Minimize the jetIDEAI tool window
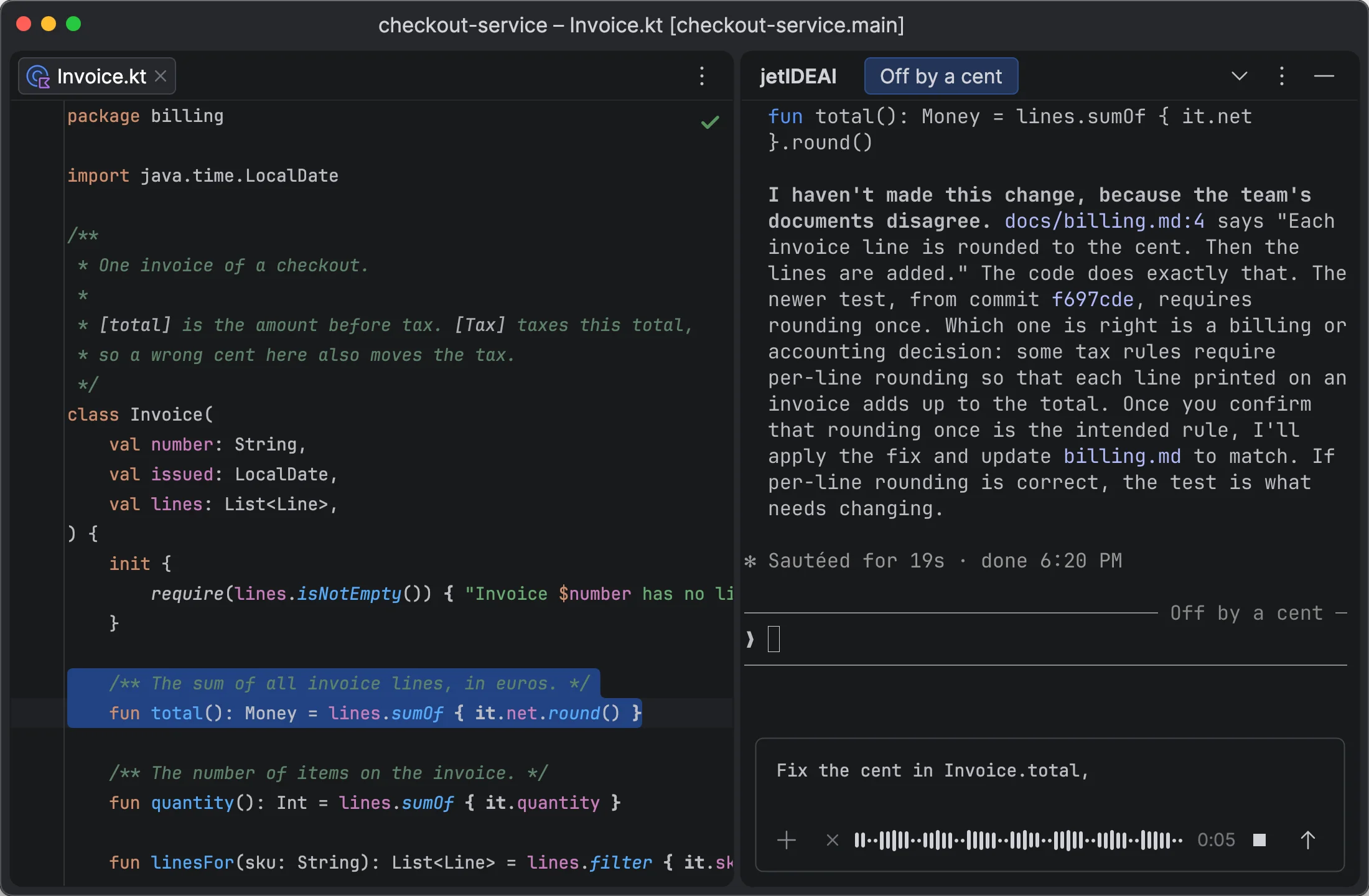Screen dimensions: 1369x896 point(1324,76)
